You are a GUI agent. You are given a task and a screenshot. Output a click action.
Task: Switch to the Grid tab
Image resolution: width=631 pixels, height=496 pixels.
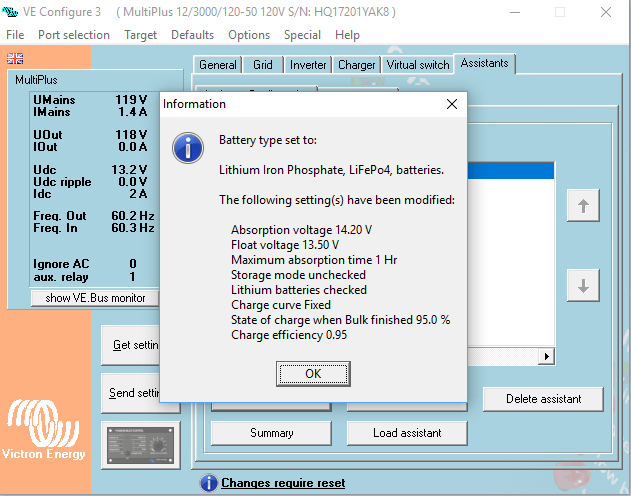click(263, 65)
